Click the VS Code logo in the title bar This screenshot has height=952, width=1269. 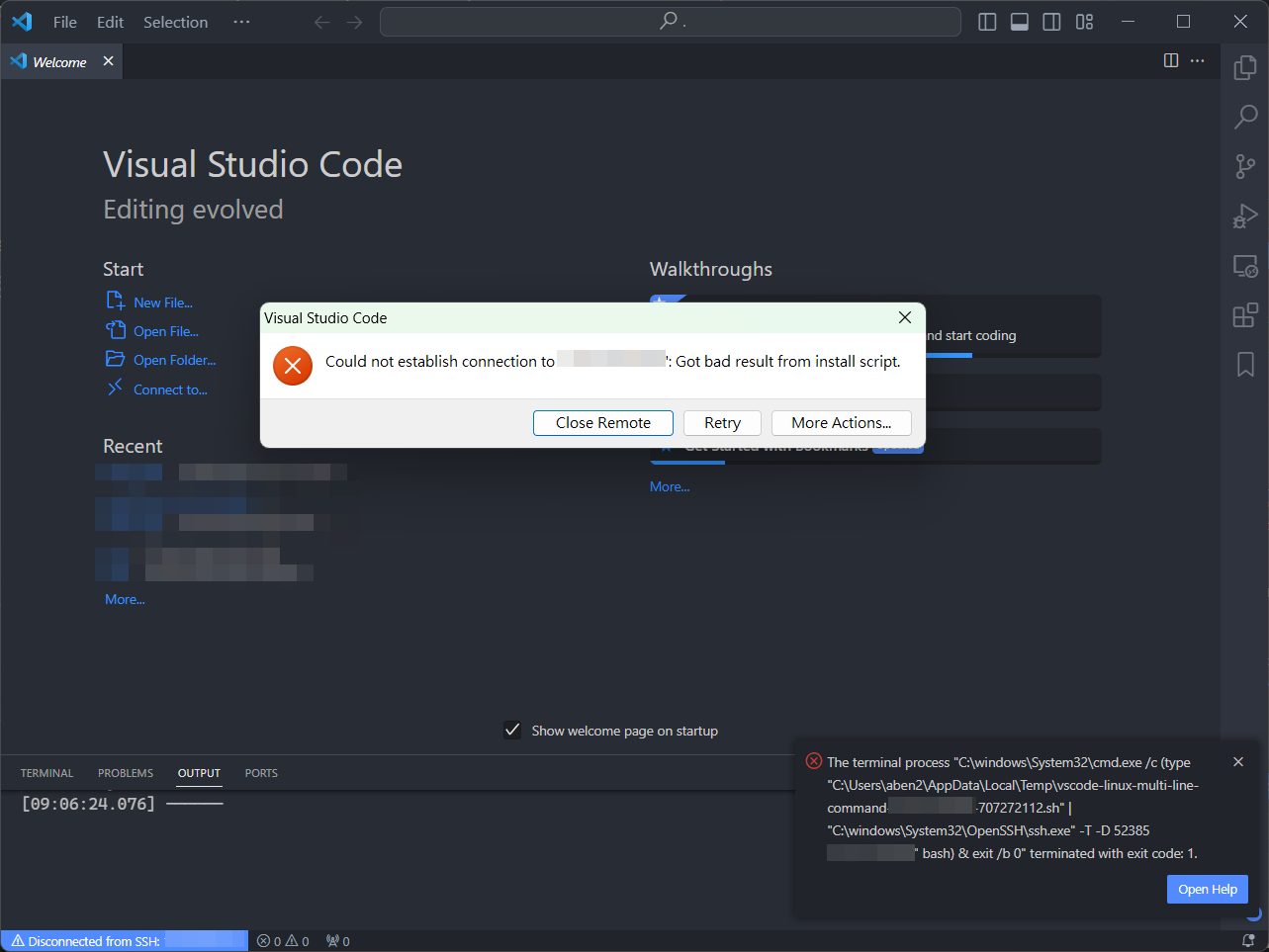coord(22,22)
